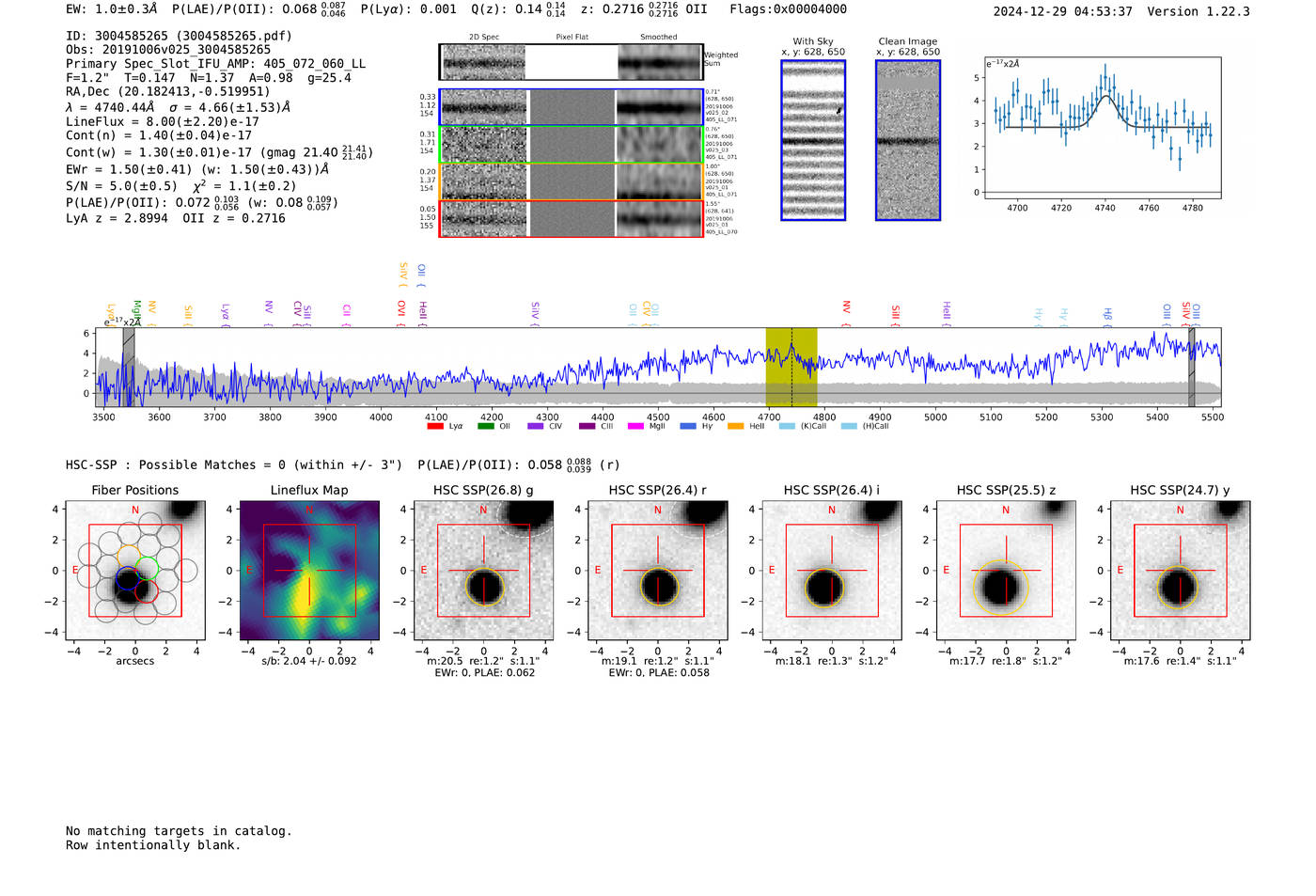Screen dimensions: 1316x896
Task: Select the HSC SSP(26.8) g cutout
Action: pos(483,571)
